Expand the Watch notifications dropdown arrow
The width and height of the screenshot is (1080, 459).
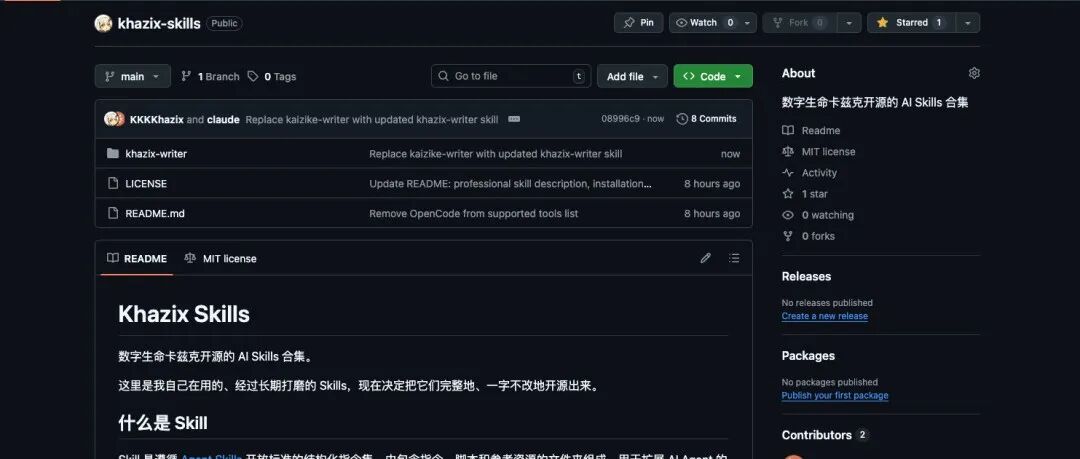click(747, 23)
